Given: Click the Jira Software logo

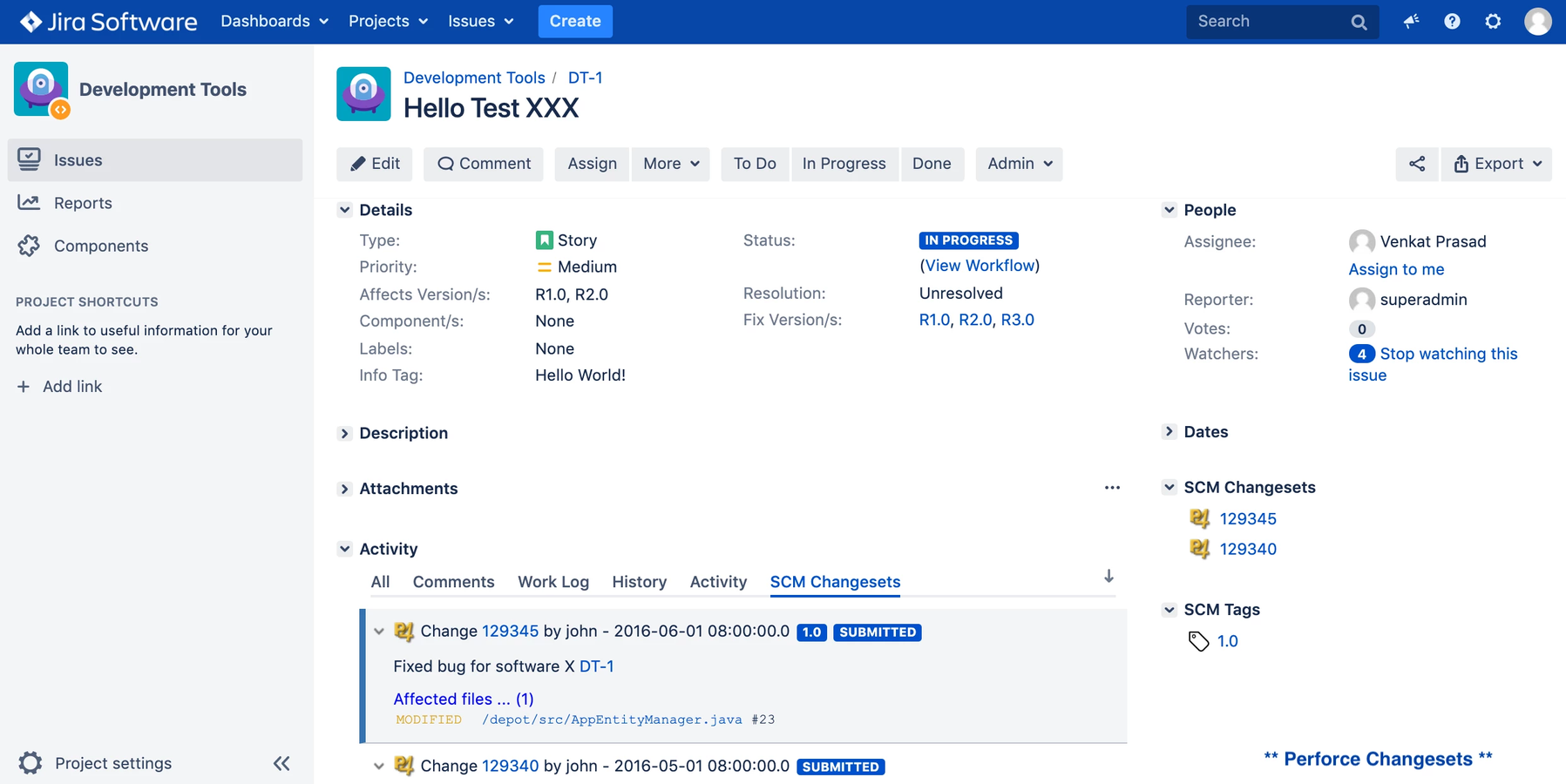Looking at the screenshot, I should (x=109, y=21).
